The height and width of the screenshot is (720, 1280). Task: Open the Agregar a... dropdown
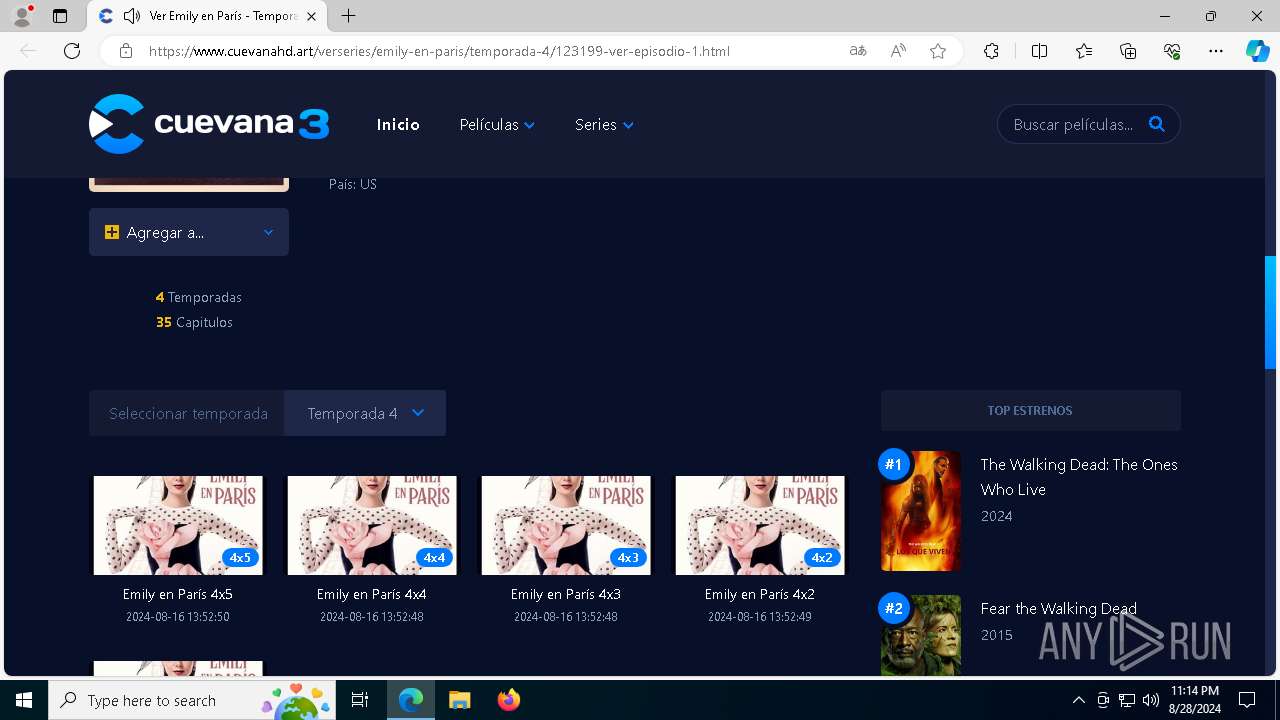pos(189,232)
